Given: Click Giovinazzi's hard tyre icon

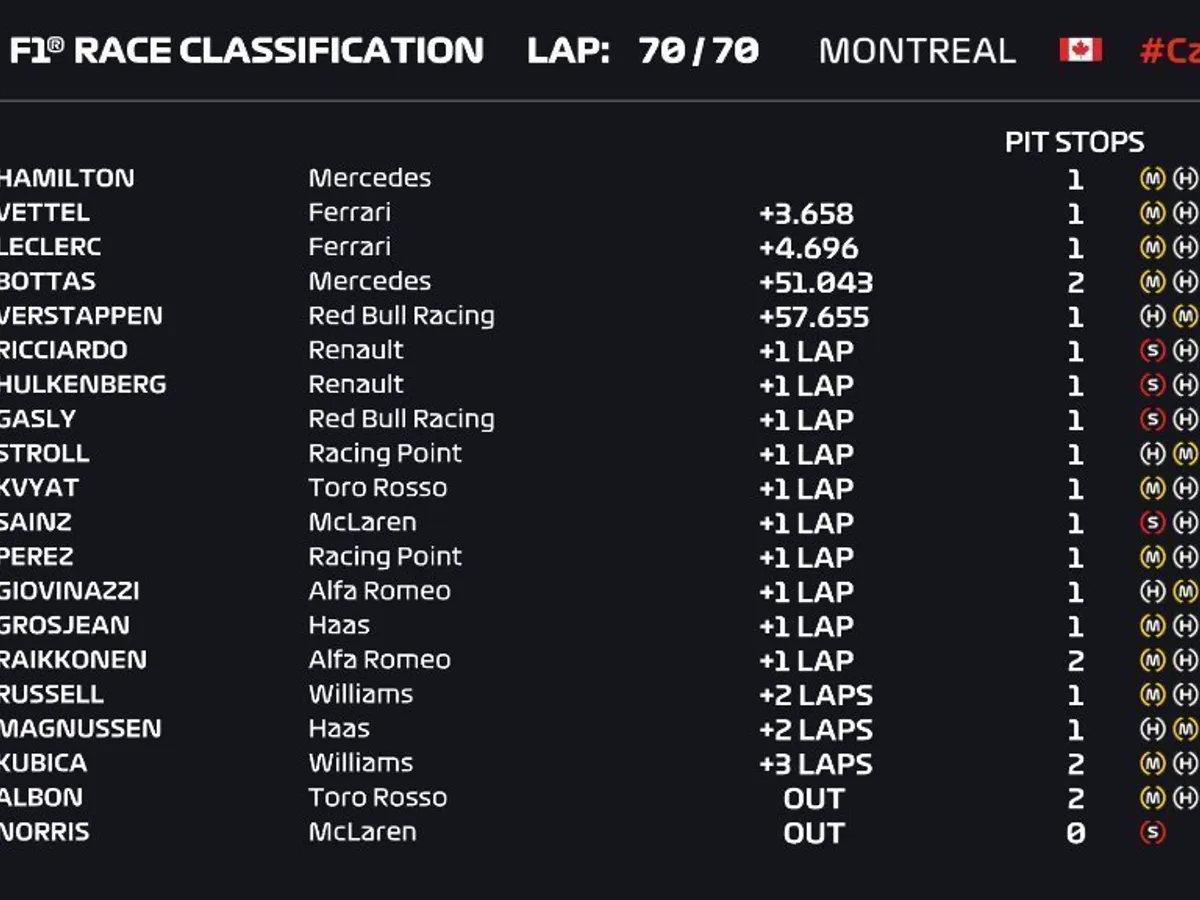Looking at the screenshot, I should (x=1152, y=592).
